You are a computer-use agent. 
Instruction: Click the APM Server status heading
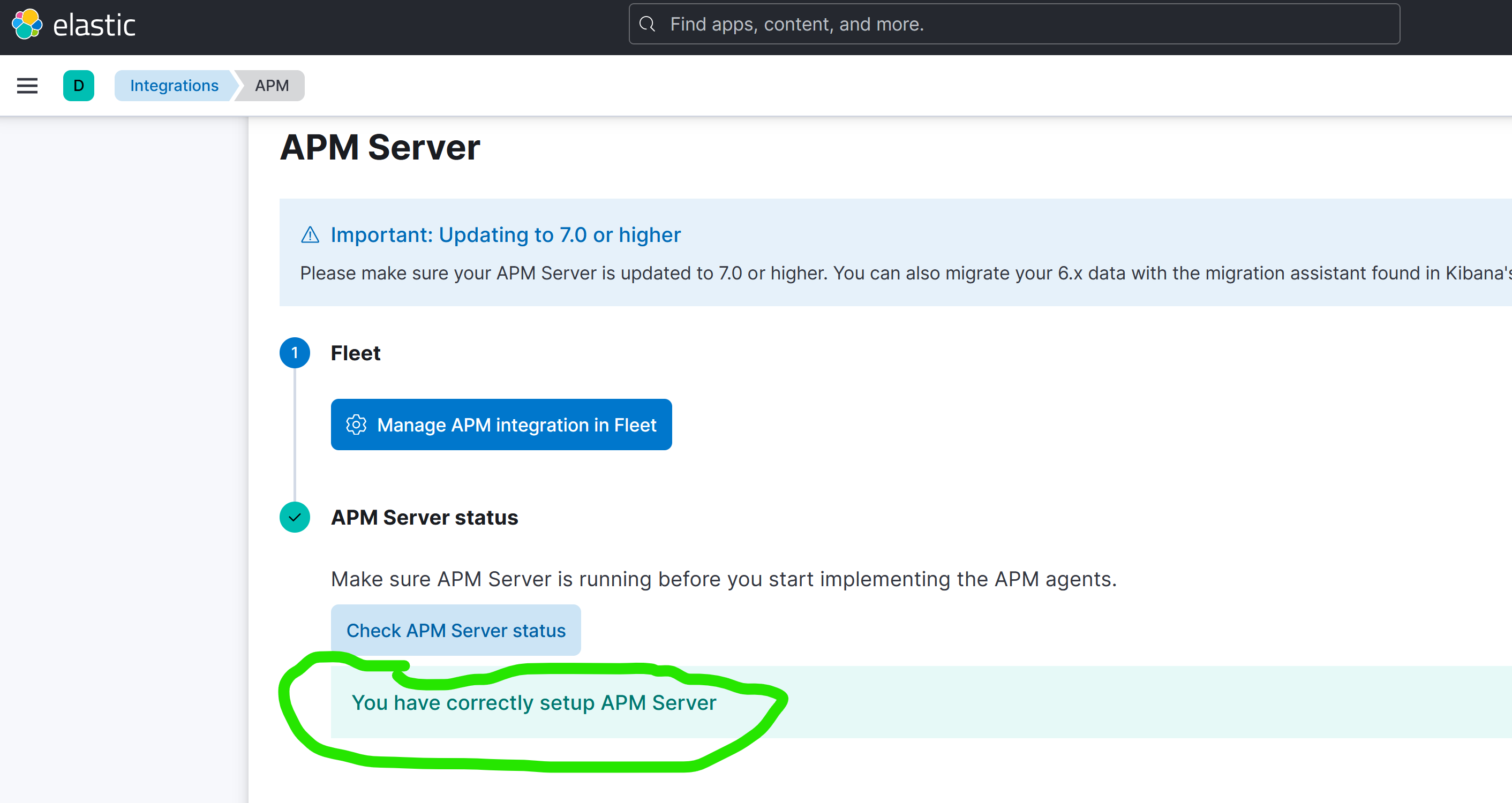click(424, 517)
